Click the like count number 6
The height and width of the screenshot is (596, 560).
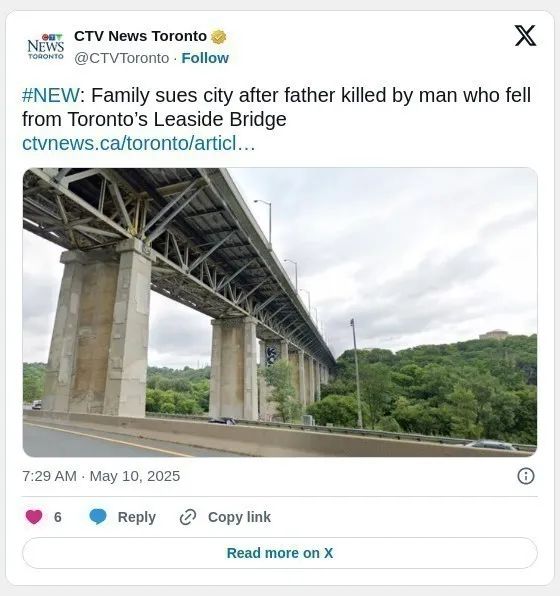[x=58, y=517]
